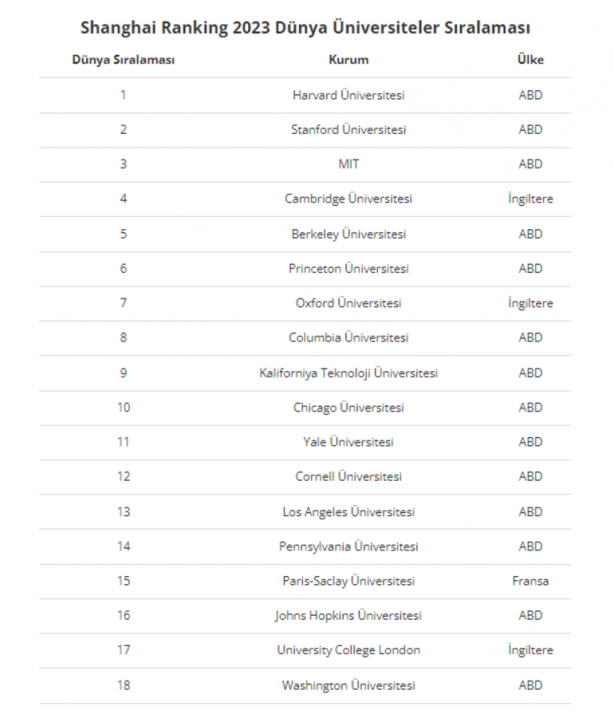Select the MIT row name
This screenshot has width=614, height=714.
click(x=348, y=164)
